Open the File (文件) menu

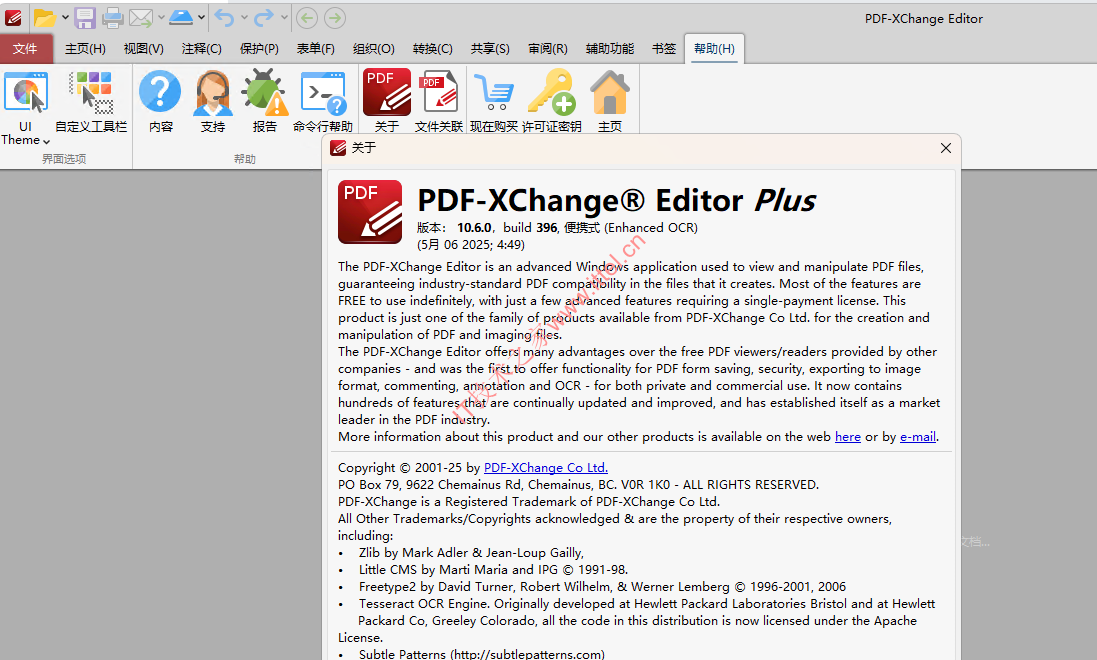[x=26, y=49]
